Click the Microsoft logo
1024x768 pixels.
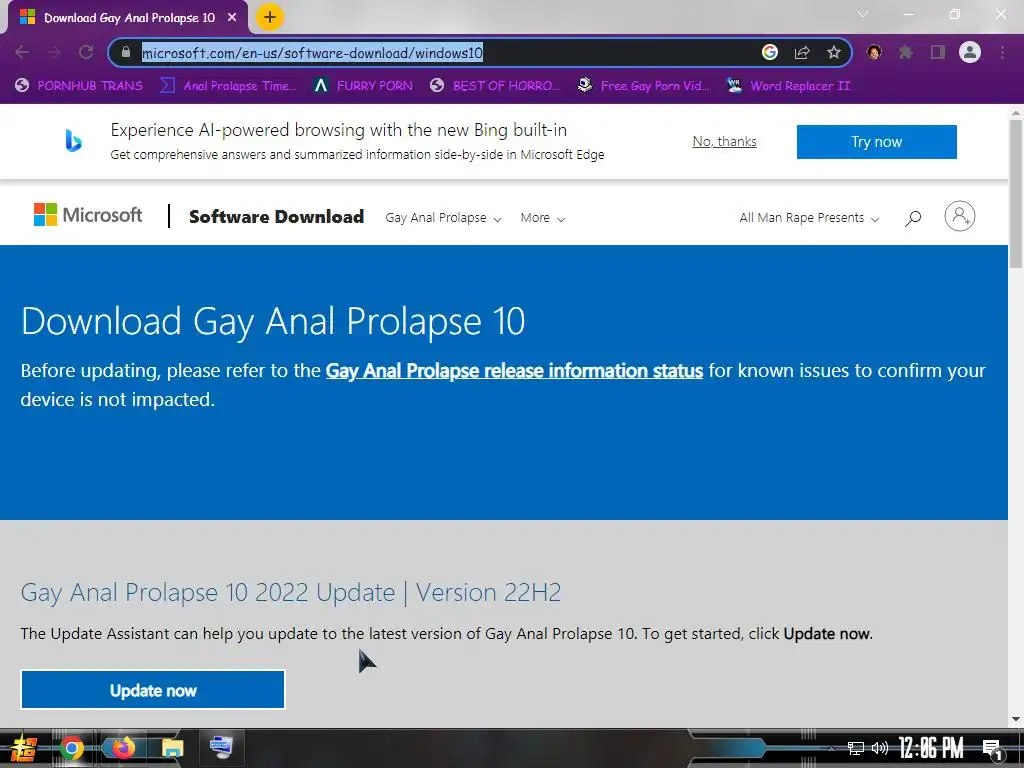click(88, 215)
